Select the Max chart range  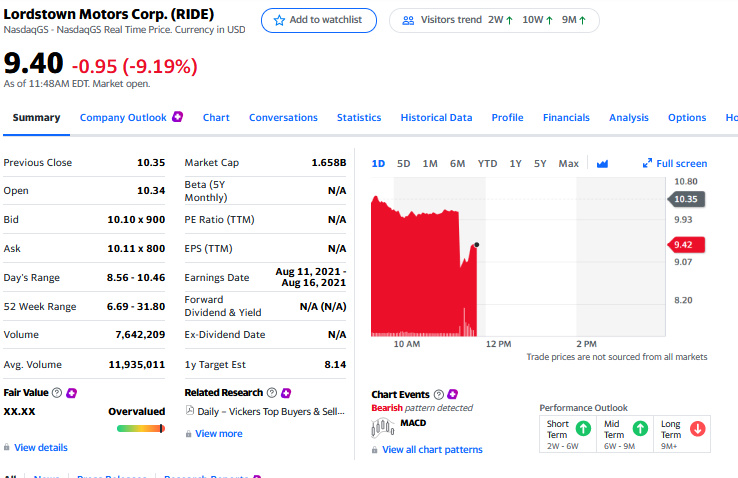569,164
